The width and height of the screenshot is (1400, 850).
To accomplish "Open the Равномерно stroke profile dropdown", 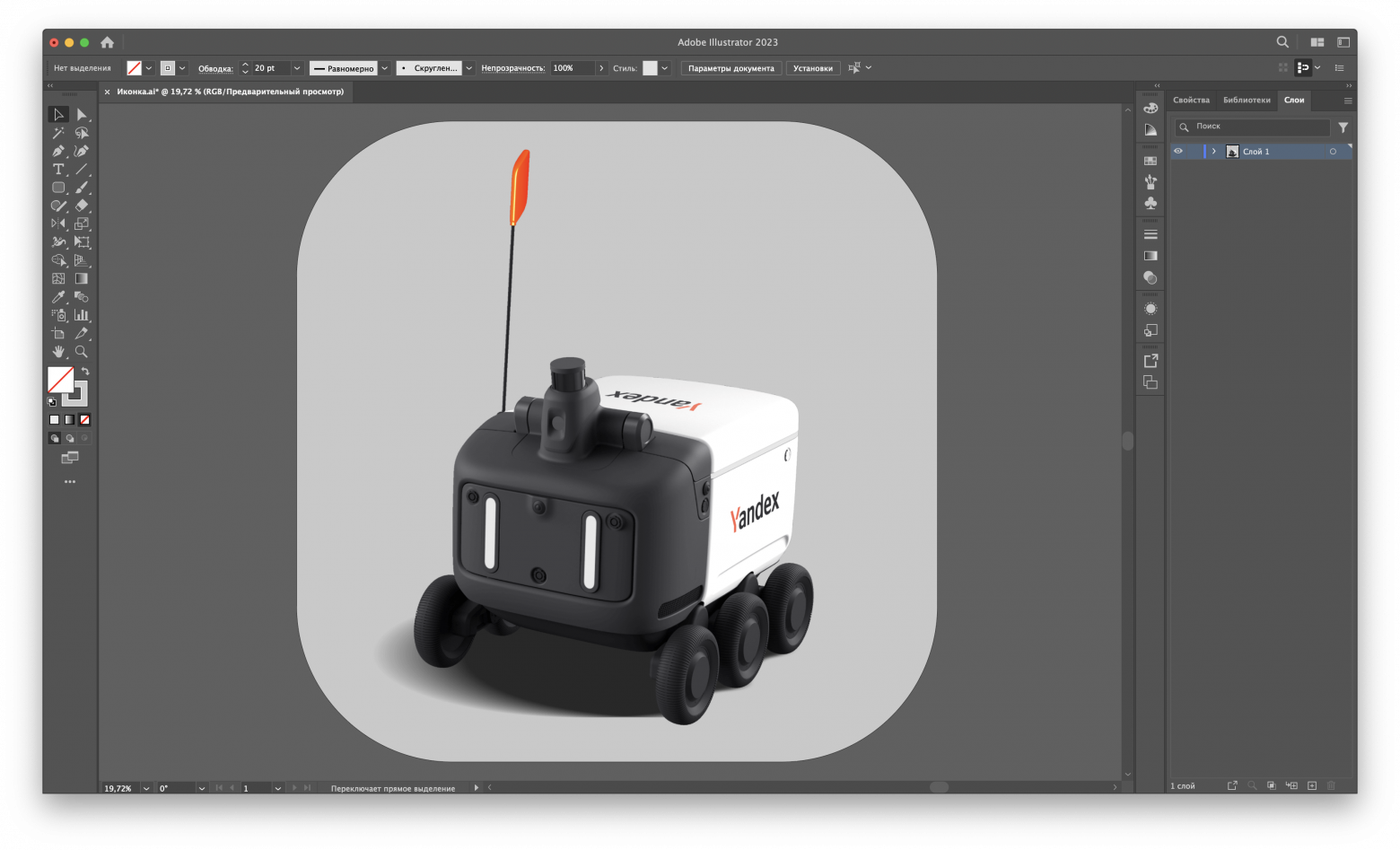I will [385, 68].
